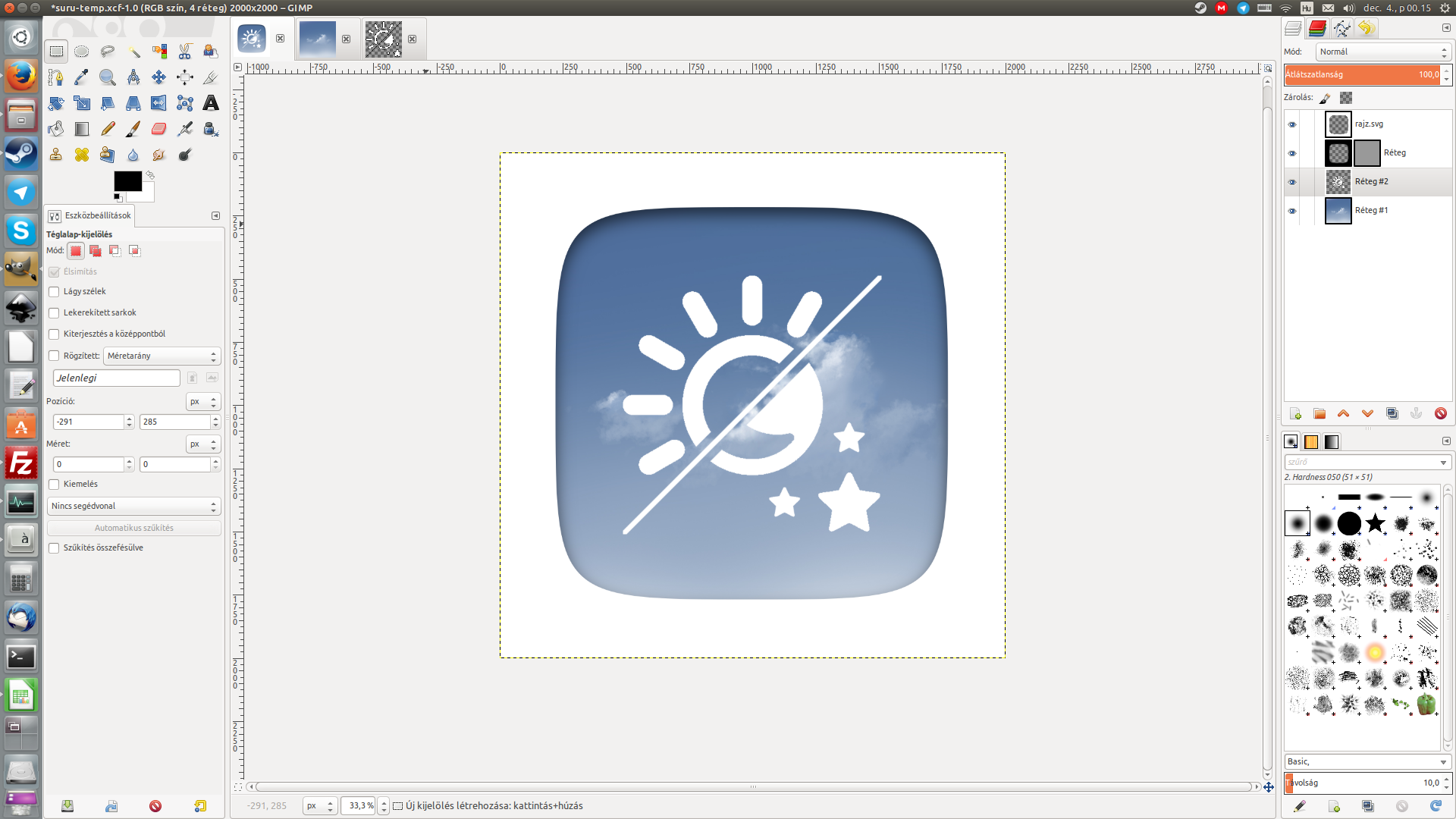Adjust the Távolság spacing slider

pos(1362,783)
